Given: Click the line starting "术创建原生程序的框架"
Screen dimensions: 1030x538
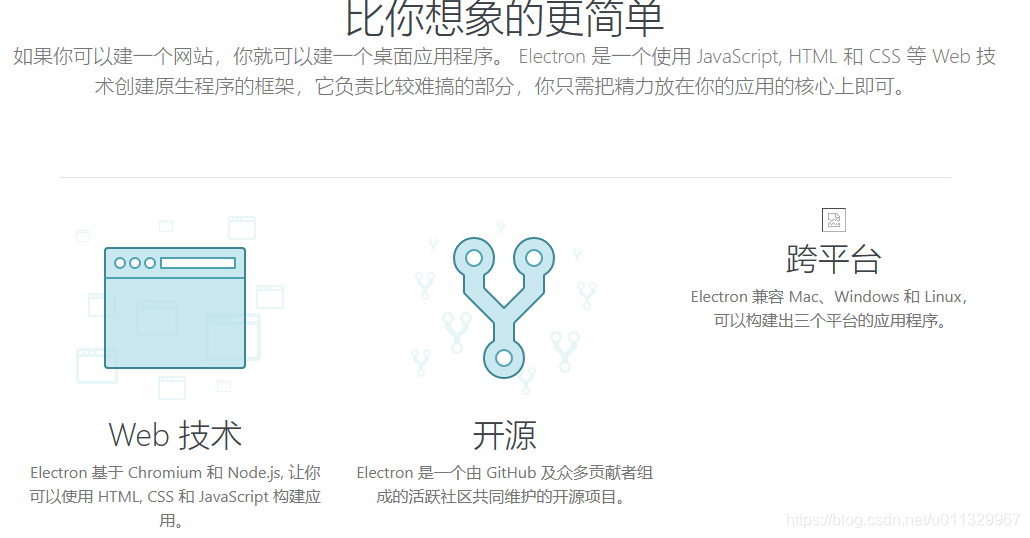Looking at the screenshot, I should 501,87.
